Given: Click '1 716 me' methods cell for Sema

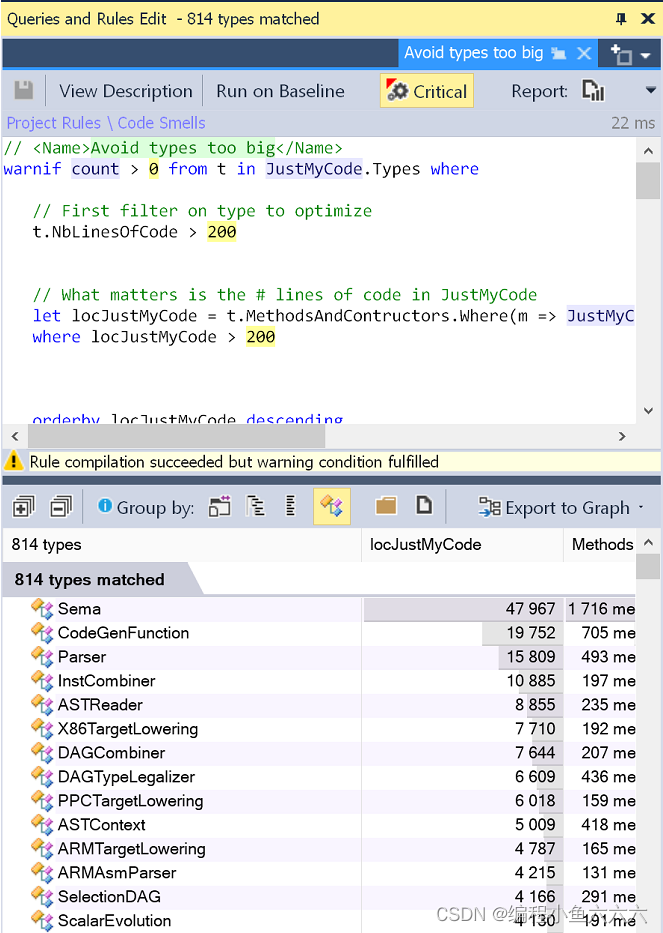Looking at the screenshot, I should (601, 609).
